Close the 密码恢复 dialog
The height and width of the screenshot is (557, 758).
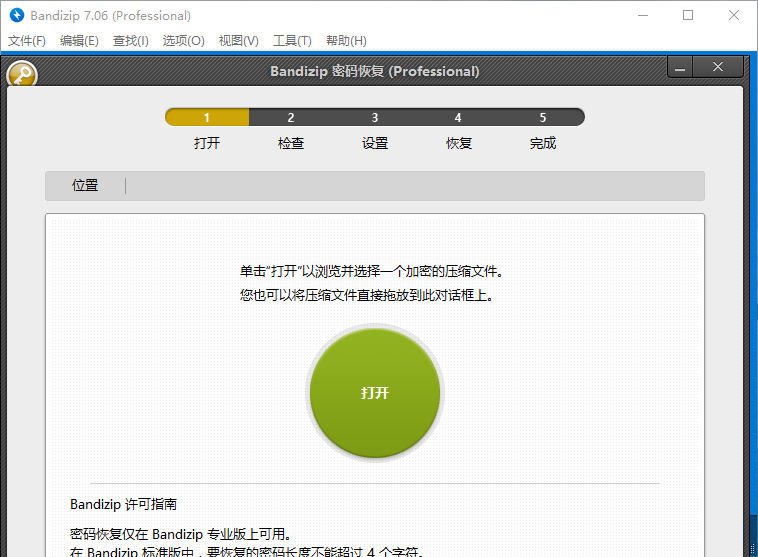click(718, 68)
